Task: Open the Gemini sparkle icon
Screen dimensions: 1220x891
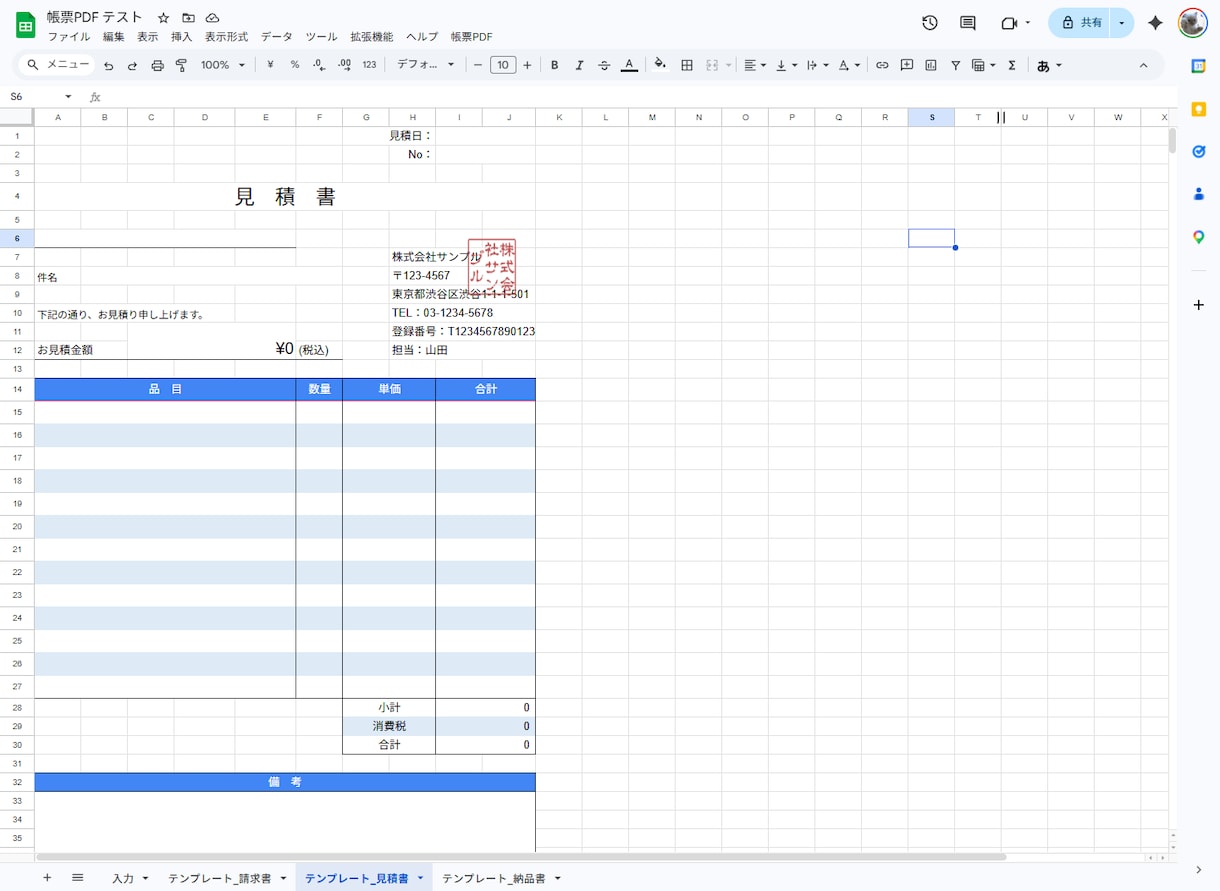Action: click(x=1155, y=23)
